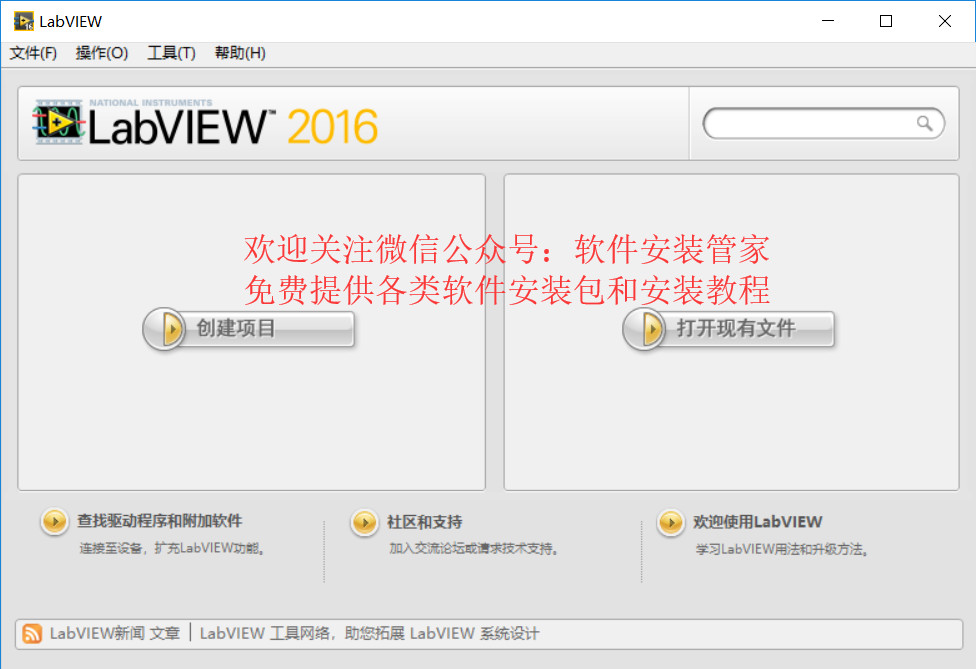Open the 操作 menu
This screenshot has height=669, width=976.
click(x=100, y=53)
